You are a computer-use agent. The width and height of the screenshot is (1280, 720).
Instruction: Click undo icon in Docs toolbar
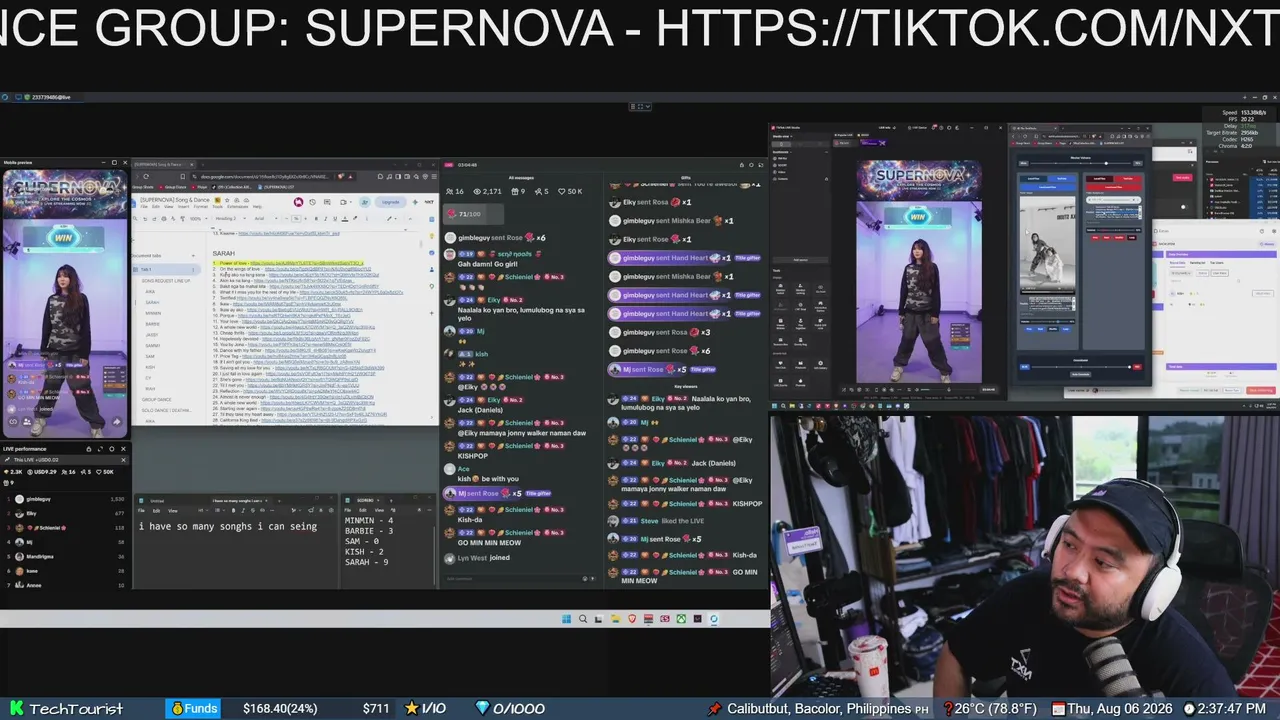(145, 219)
